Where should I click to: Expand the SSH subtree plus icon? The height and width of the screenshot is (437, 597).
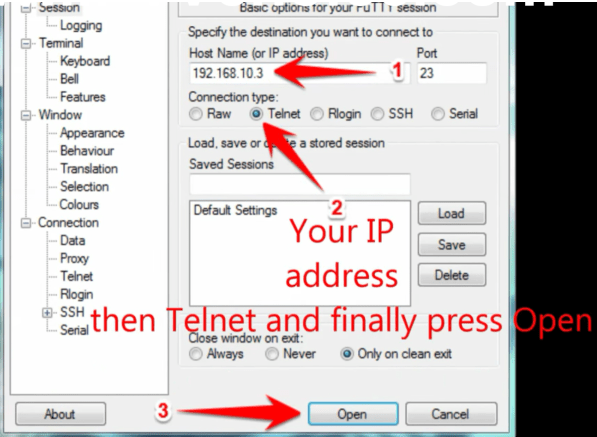(47, 313)
